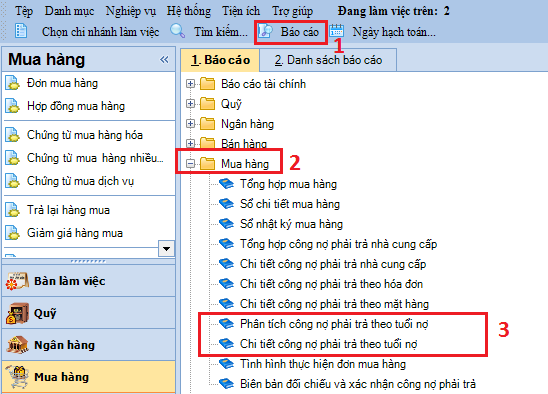Image resolution: width=548 pixels, height=394 pixels.
Task: Click Giảm giá hàng mua icon
Action: click(x=13, y=233)
